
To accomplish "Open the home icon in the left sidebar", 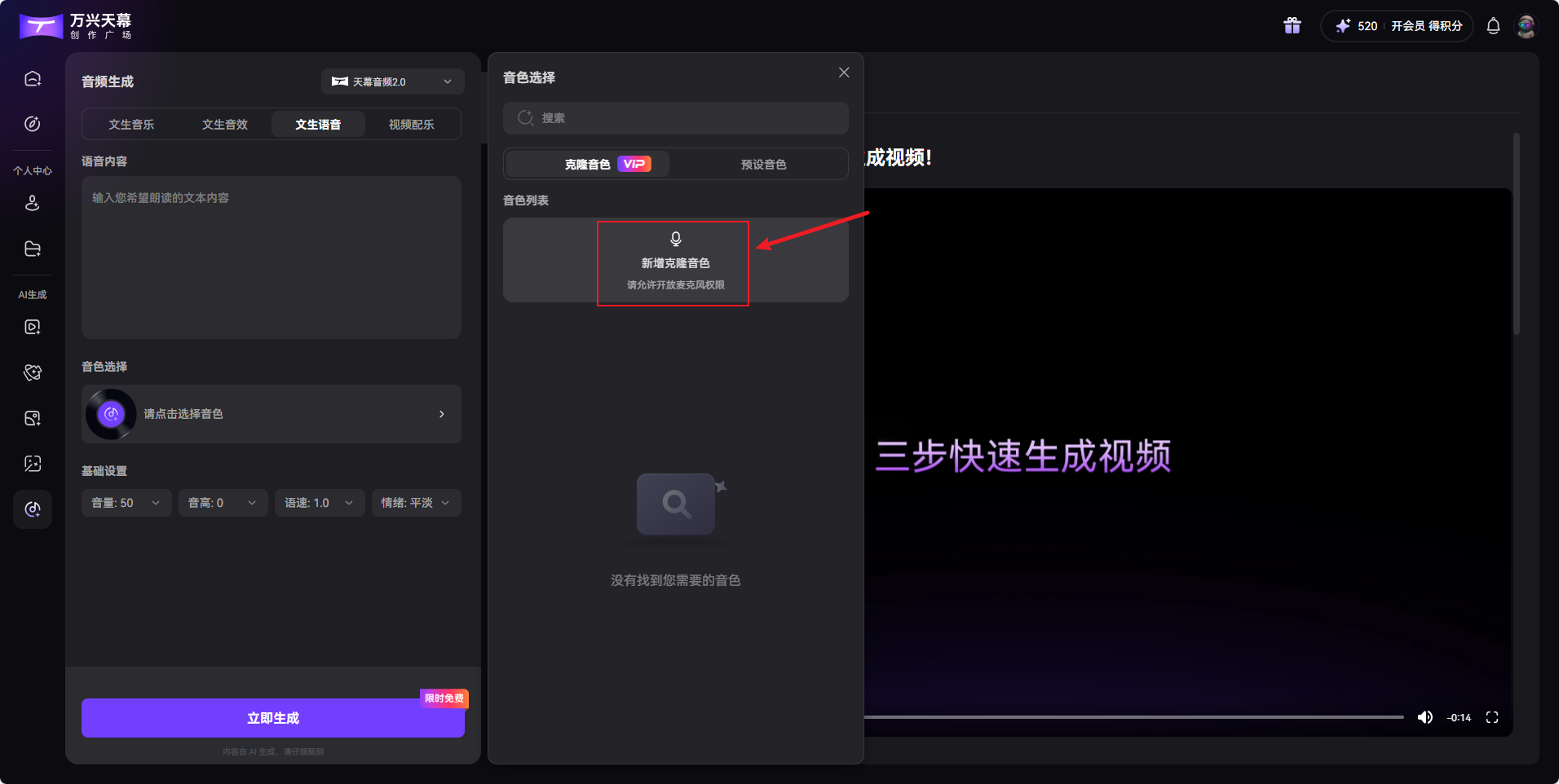I will [x=32, y=77].
